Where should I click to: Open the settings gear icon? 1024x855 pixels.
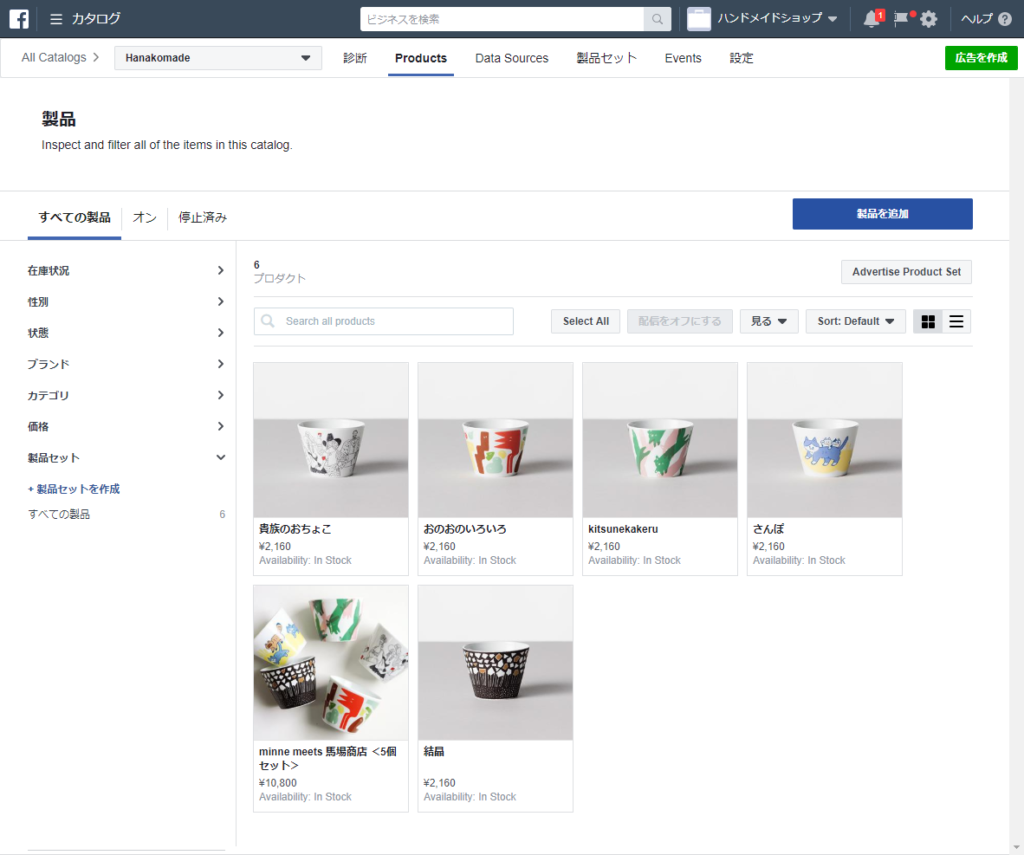coord(928,19)
